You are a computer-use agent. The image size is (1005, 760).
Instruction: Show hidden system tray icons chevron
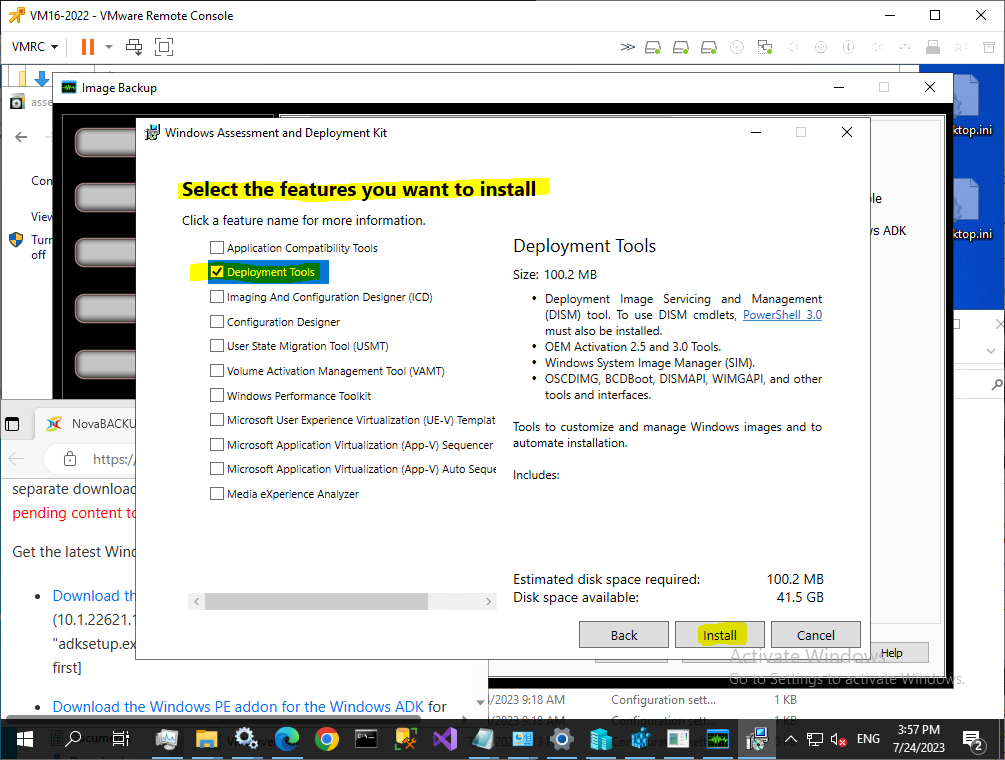[791, 739]
